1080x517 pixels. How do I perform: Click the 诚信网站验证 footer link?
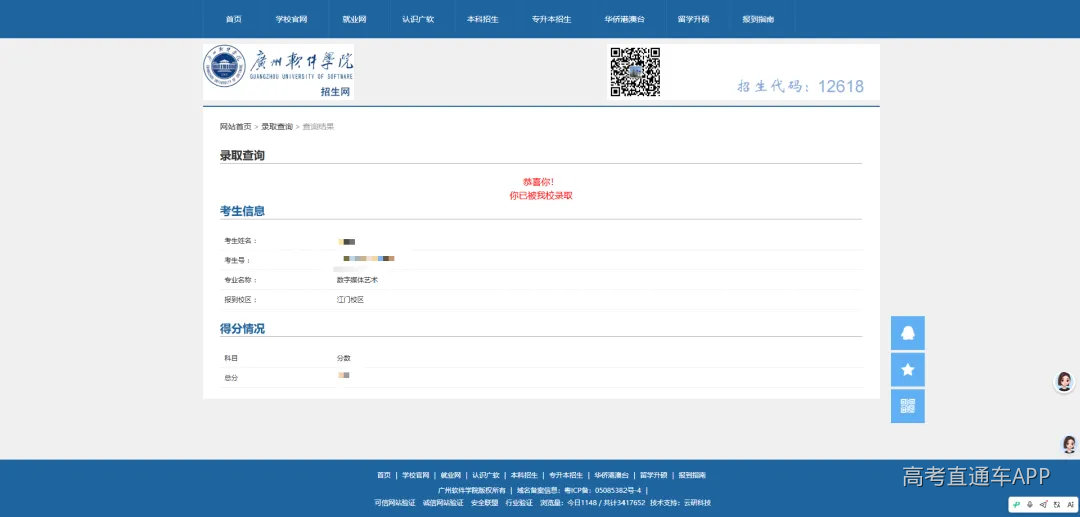443,503
